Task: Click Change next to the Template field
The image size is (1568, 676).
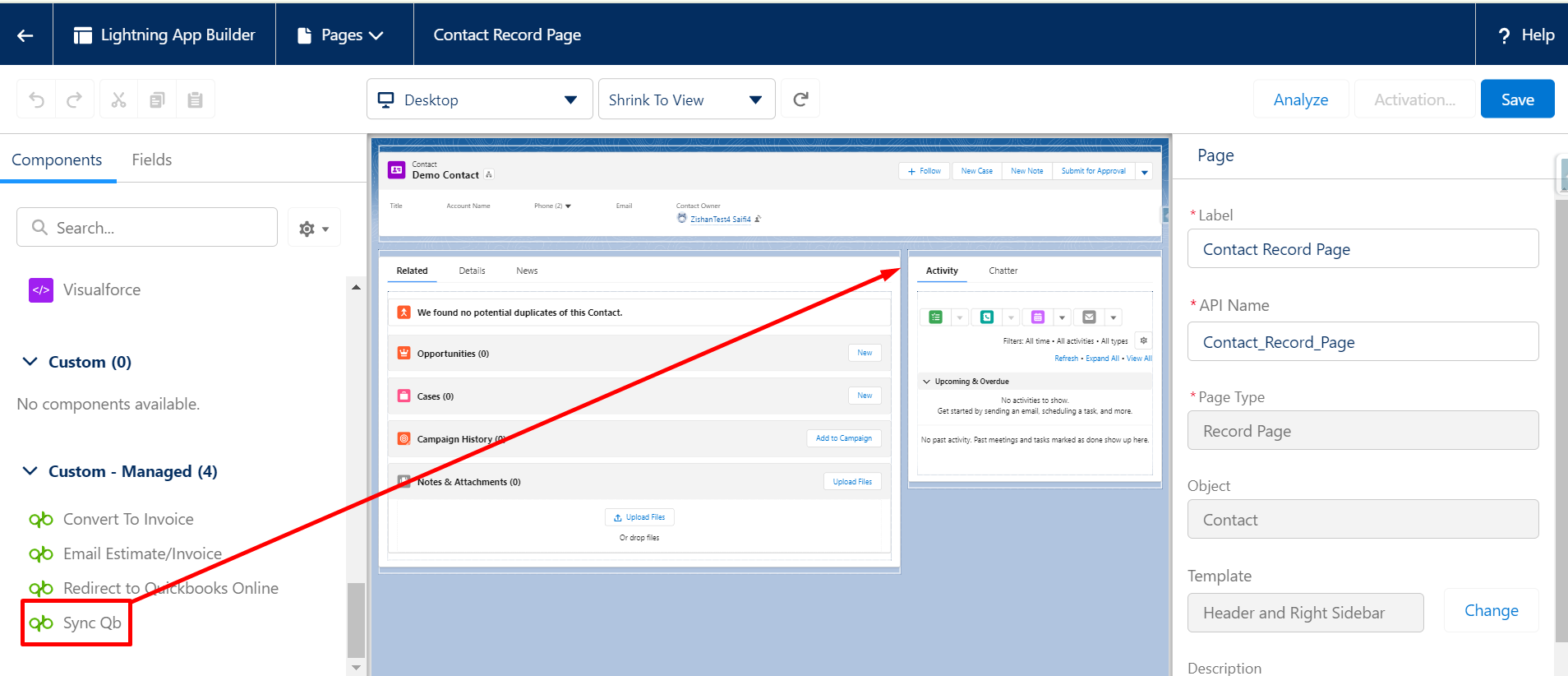Action: [x=1491, y=610]
